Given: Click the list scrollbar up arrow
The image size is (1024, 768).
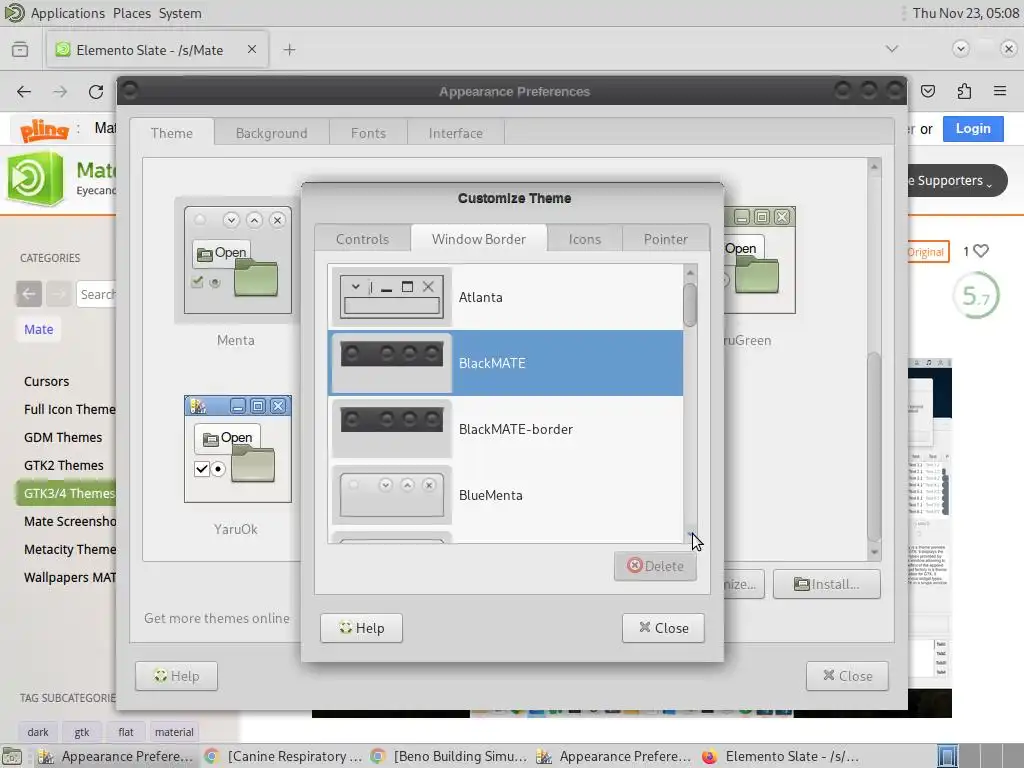Looking at the screenshot, I should tap(690, 272).
